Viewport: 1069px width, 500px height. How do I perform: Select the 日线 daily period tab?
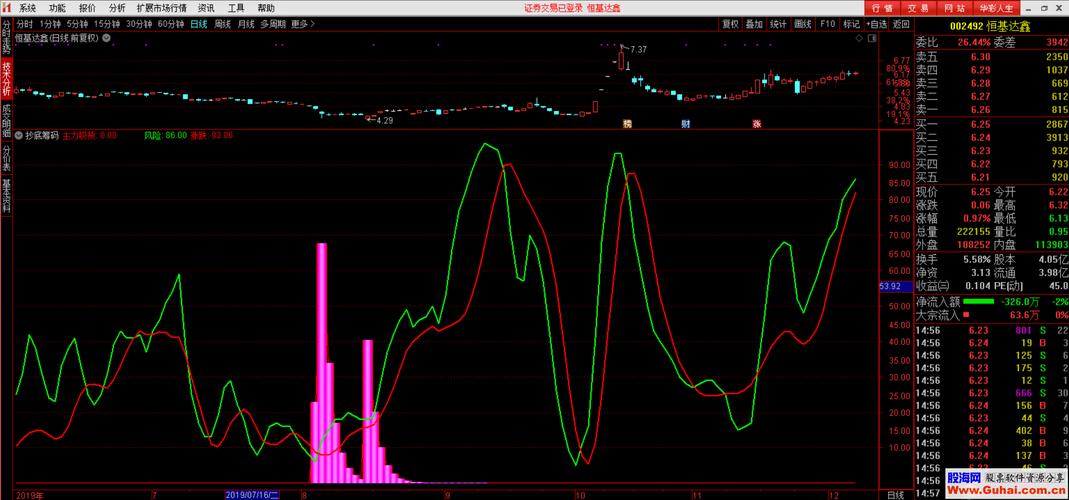click(199, 24)
